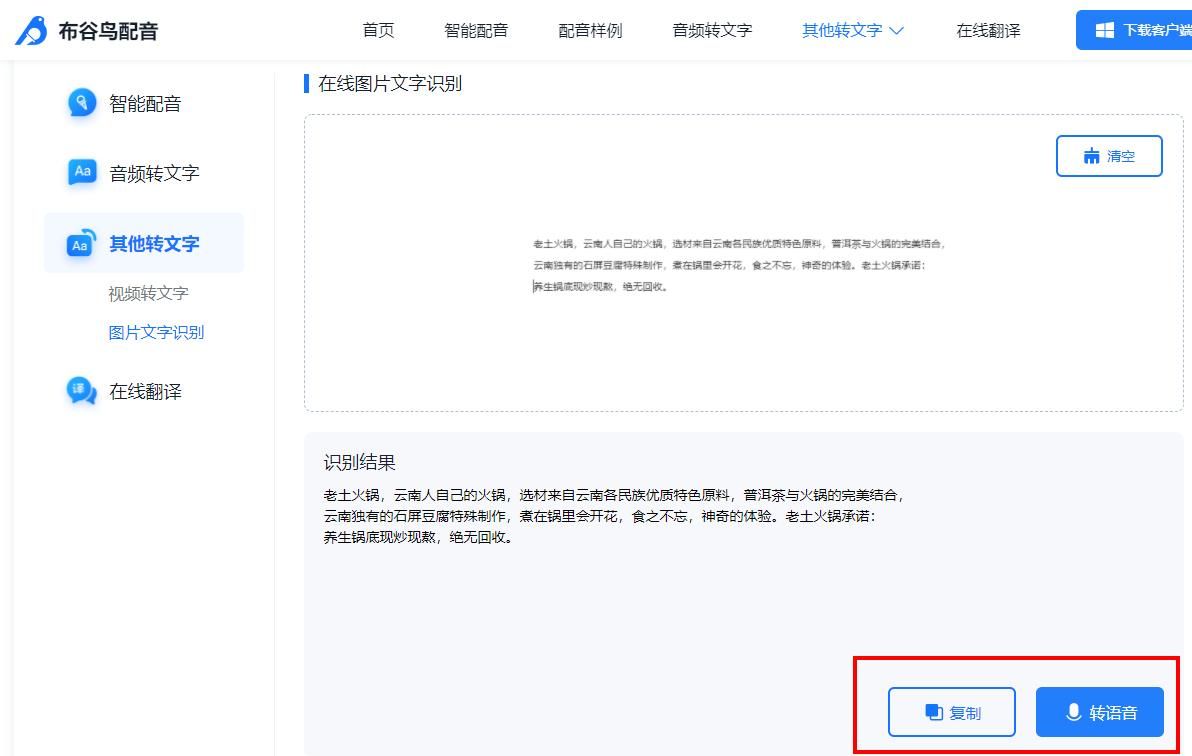Click the 在线图片文字识别 heading
This screenshot has width=1192, height=756.
point(390,84)
